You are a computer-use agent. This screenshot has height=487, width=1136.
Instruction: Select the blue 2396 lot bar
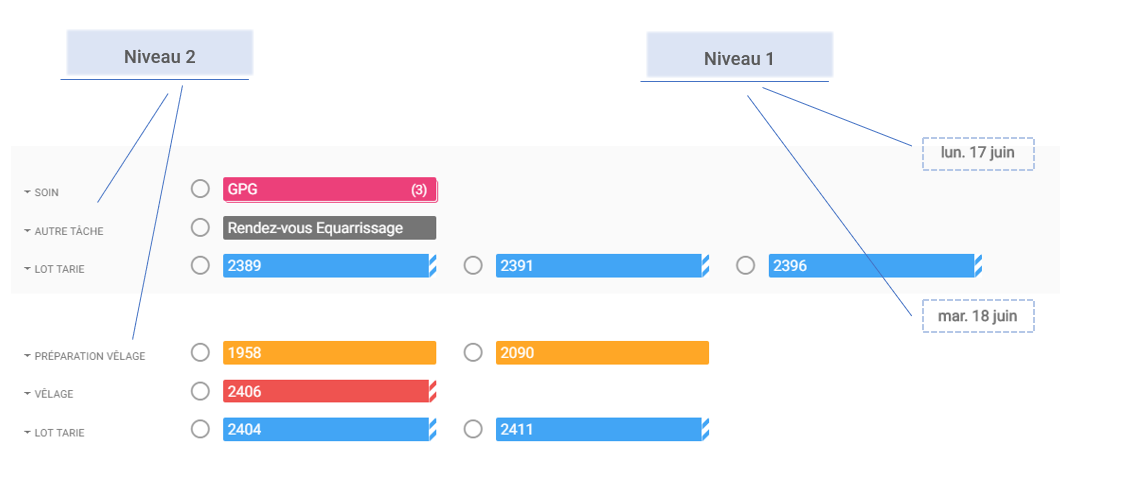[875, 266]
